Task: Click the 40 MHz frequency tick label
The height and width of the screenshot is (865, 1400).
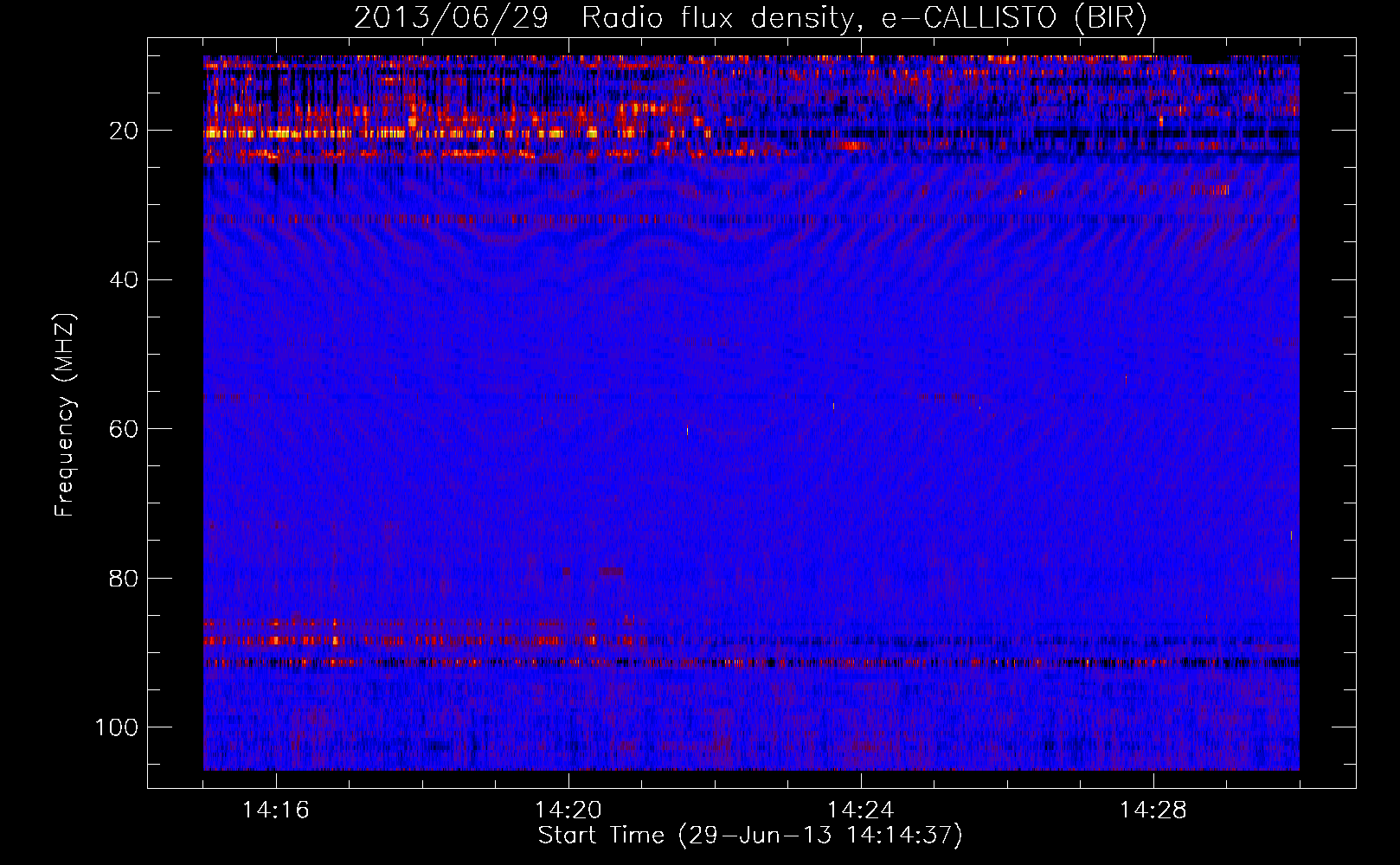Action: (124, 280)
